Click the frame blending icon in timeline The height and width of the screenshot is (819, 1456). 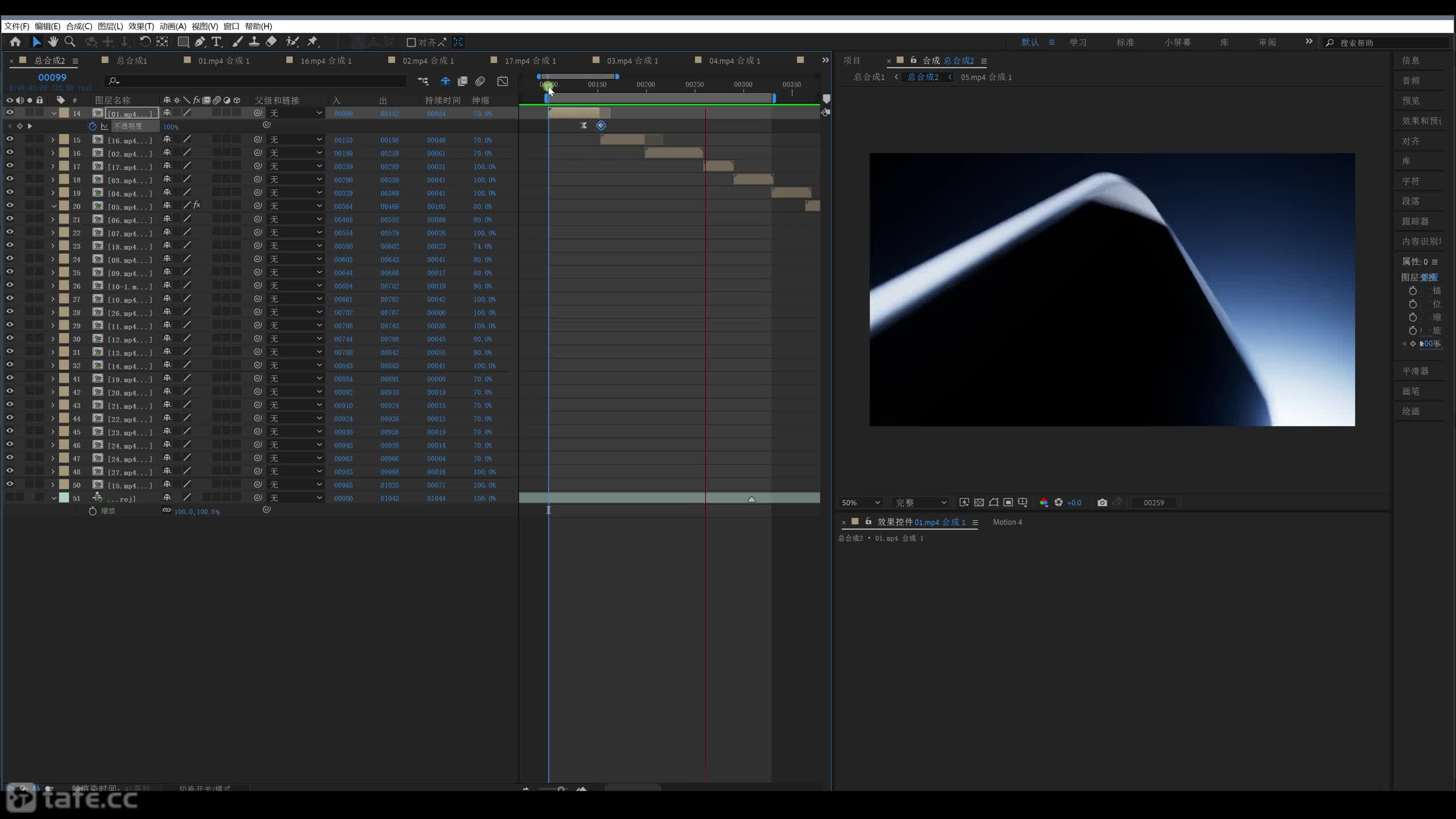coord(462,81)
